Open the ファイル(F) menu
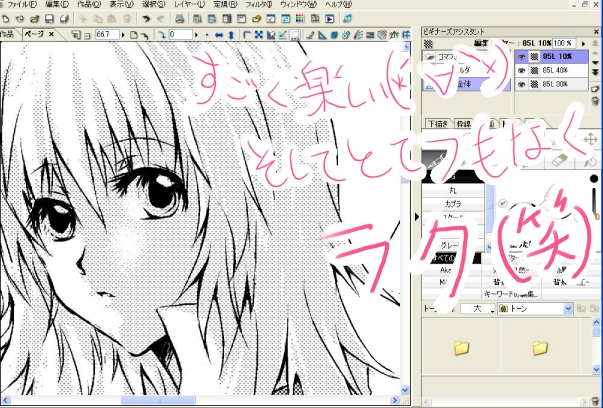 (x=22, y=4)
